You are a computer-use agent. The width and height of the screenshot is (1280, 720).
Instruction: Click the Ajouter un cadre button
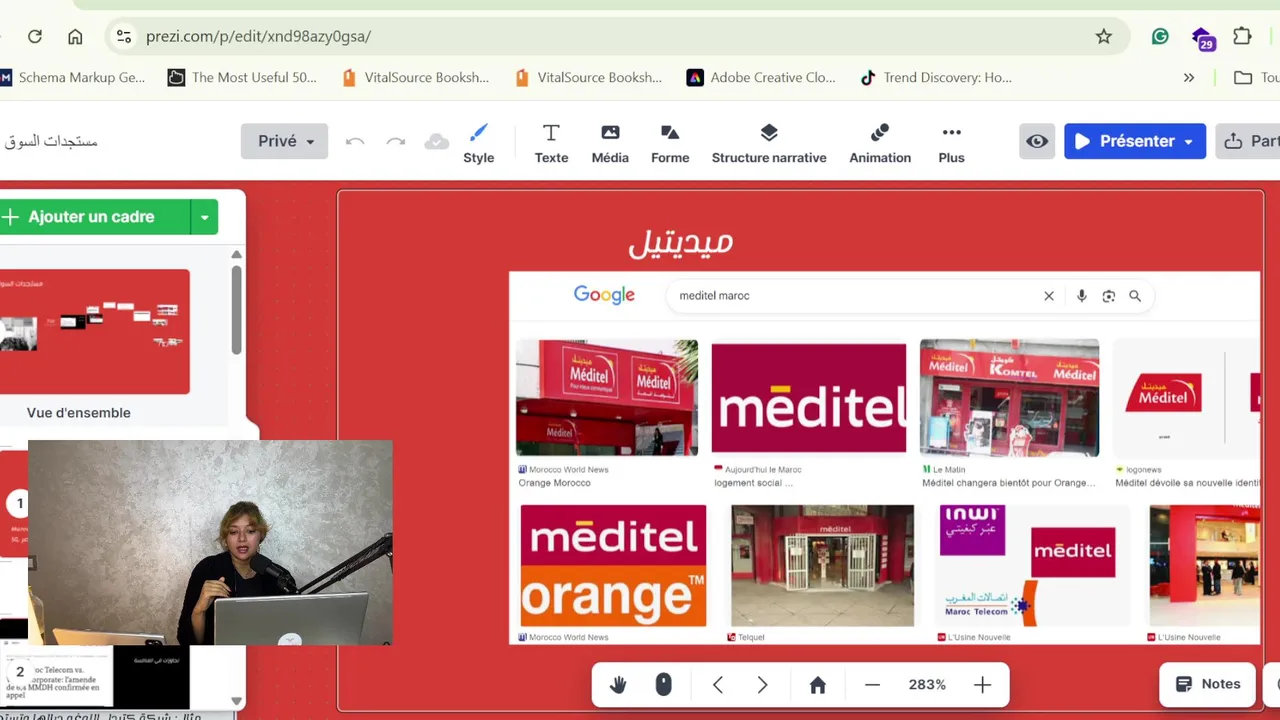point(93,217)
